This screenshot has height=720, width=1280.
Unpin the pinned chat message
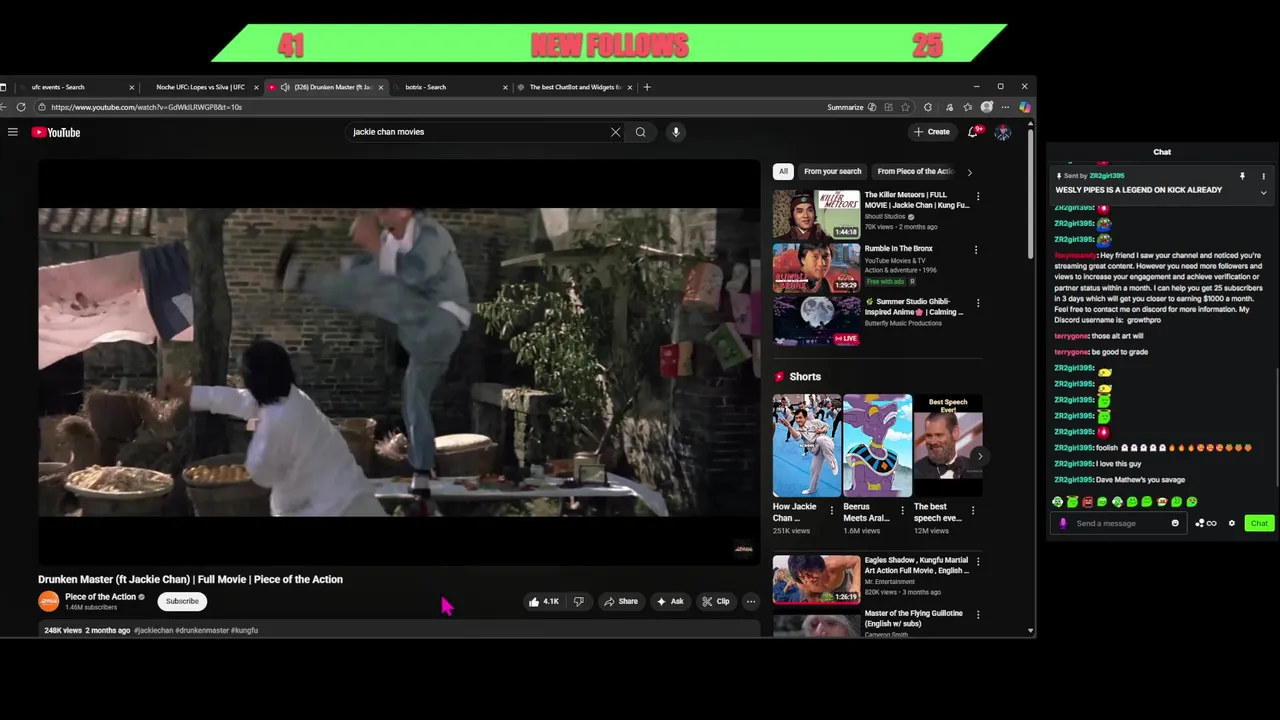coord(1242,176)
